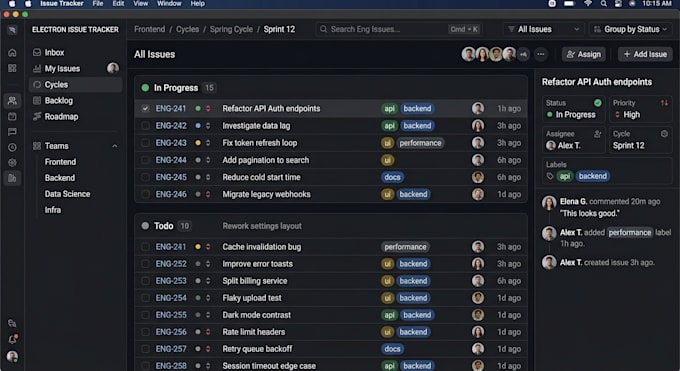This screenshot has width=680, height=371.
Task: Go to Inbox in the sidebar
Action: (75, 53)
